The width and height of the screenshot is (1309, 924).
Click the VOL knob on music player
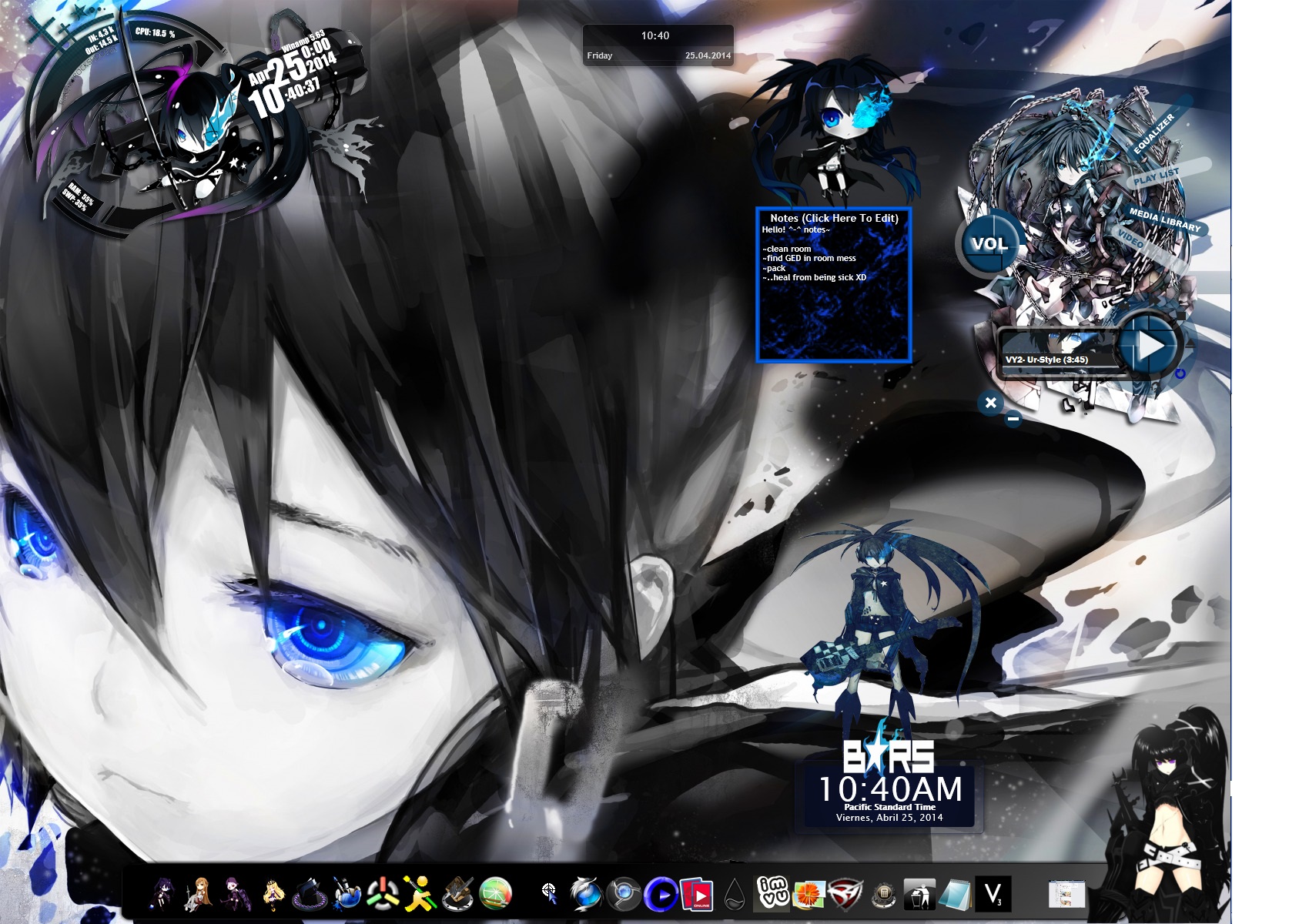[x=989, y=244]
